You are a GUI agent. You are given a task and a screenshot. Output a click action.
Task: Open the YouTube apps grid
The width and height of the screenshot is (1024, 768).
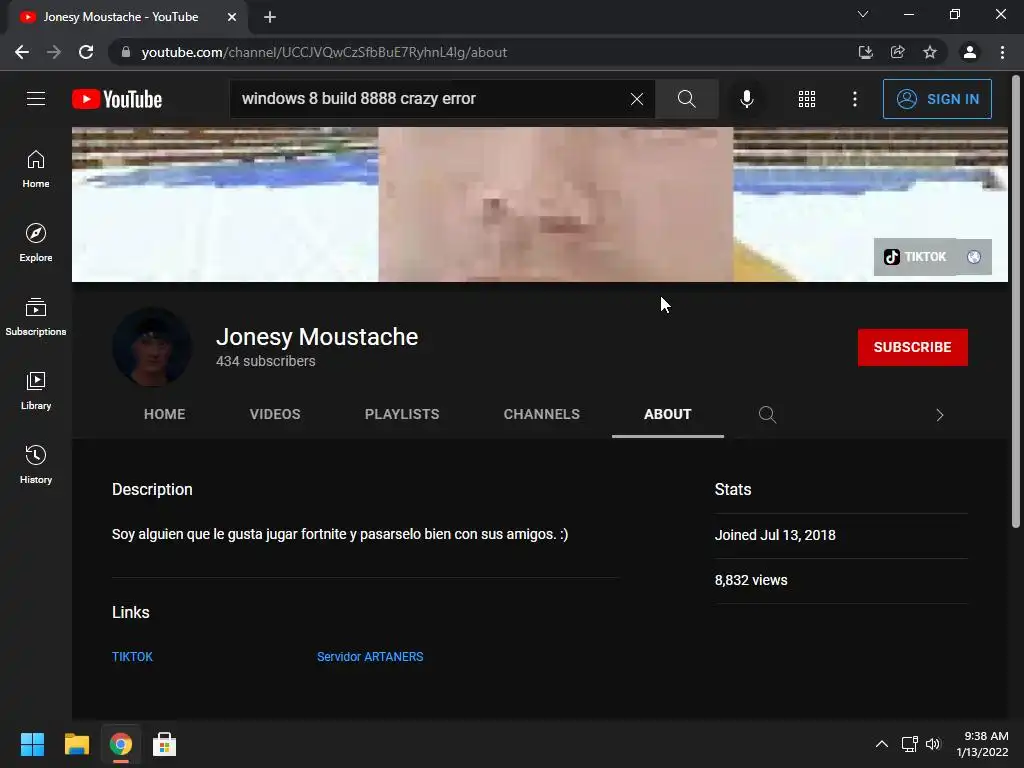point(807,99)
